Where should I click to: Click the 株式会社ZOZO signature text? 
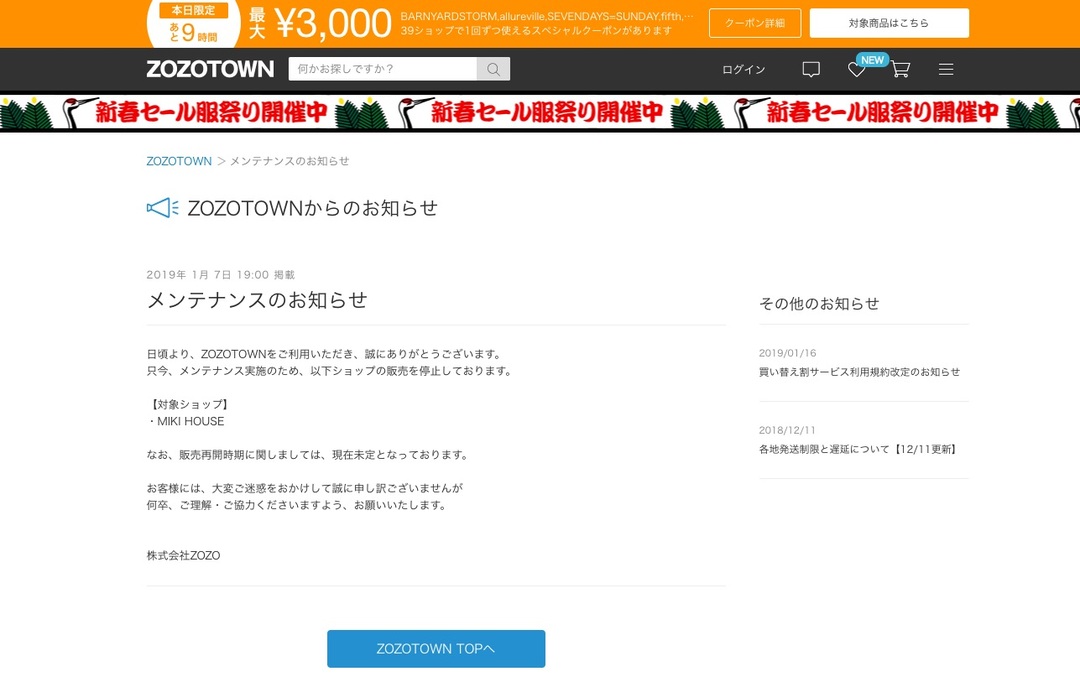point(183,555)
